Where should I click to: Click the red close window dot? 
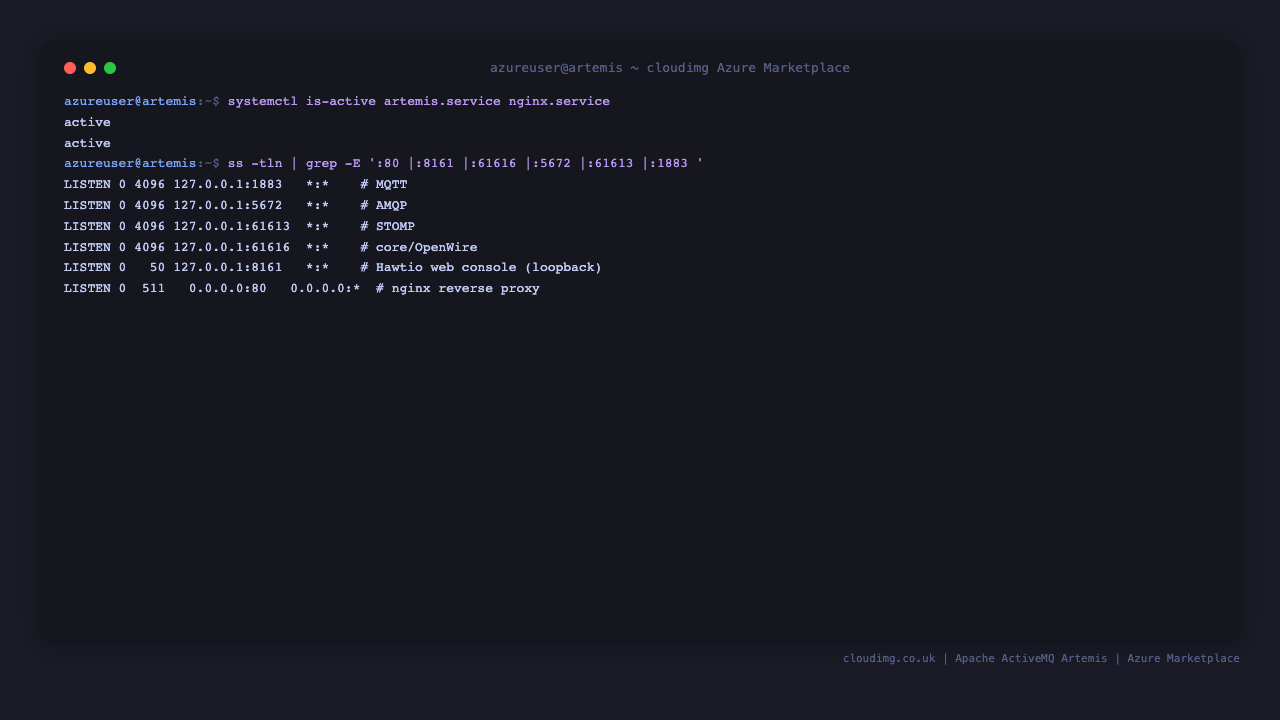(x=70, y=68)
